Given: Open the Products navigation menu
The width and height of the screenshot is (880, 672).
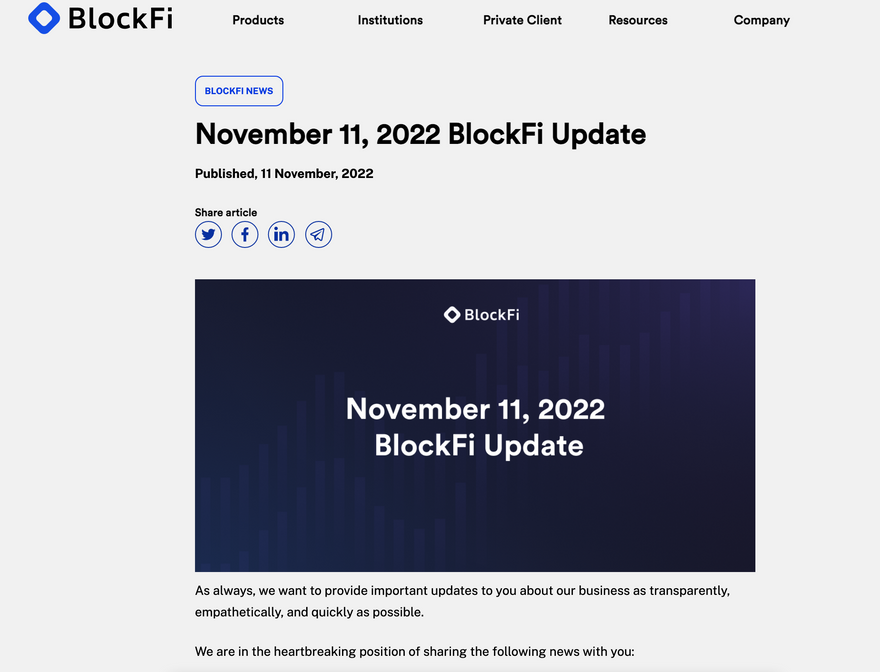Looking at the screenshot, I should [258, 20].
